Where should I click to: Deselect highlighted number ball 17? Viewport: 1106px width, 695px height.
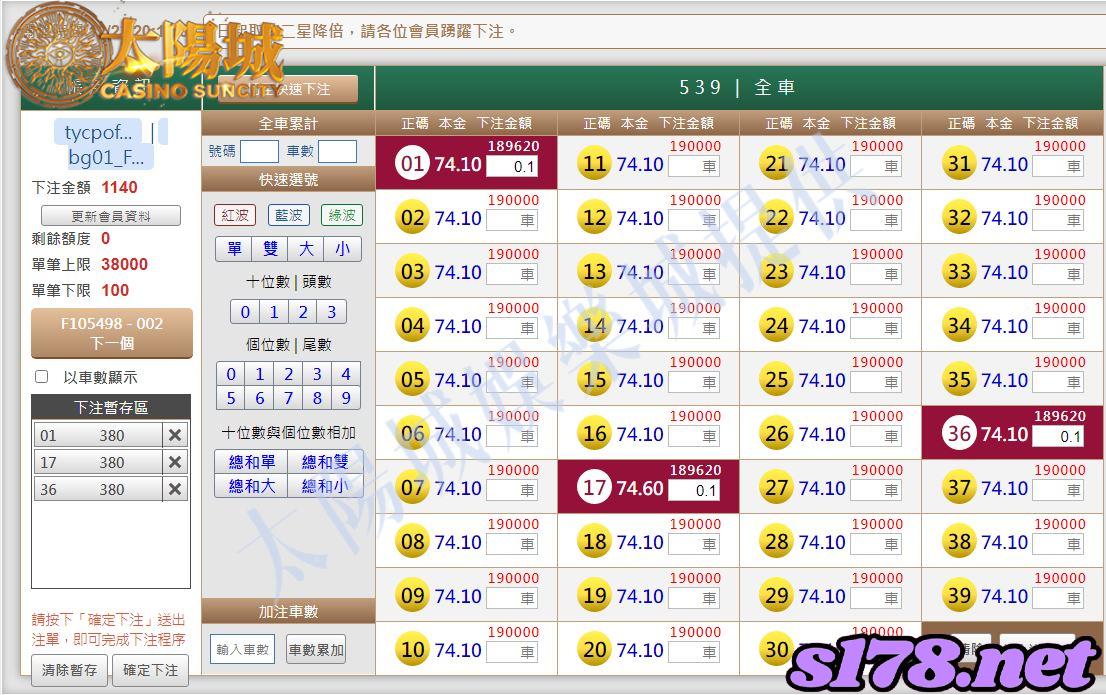[x=595, y=488]
